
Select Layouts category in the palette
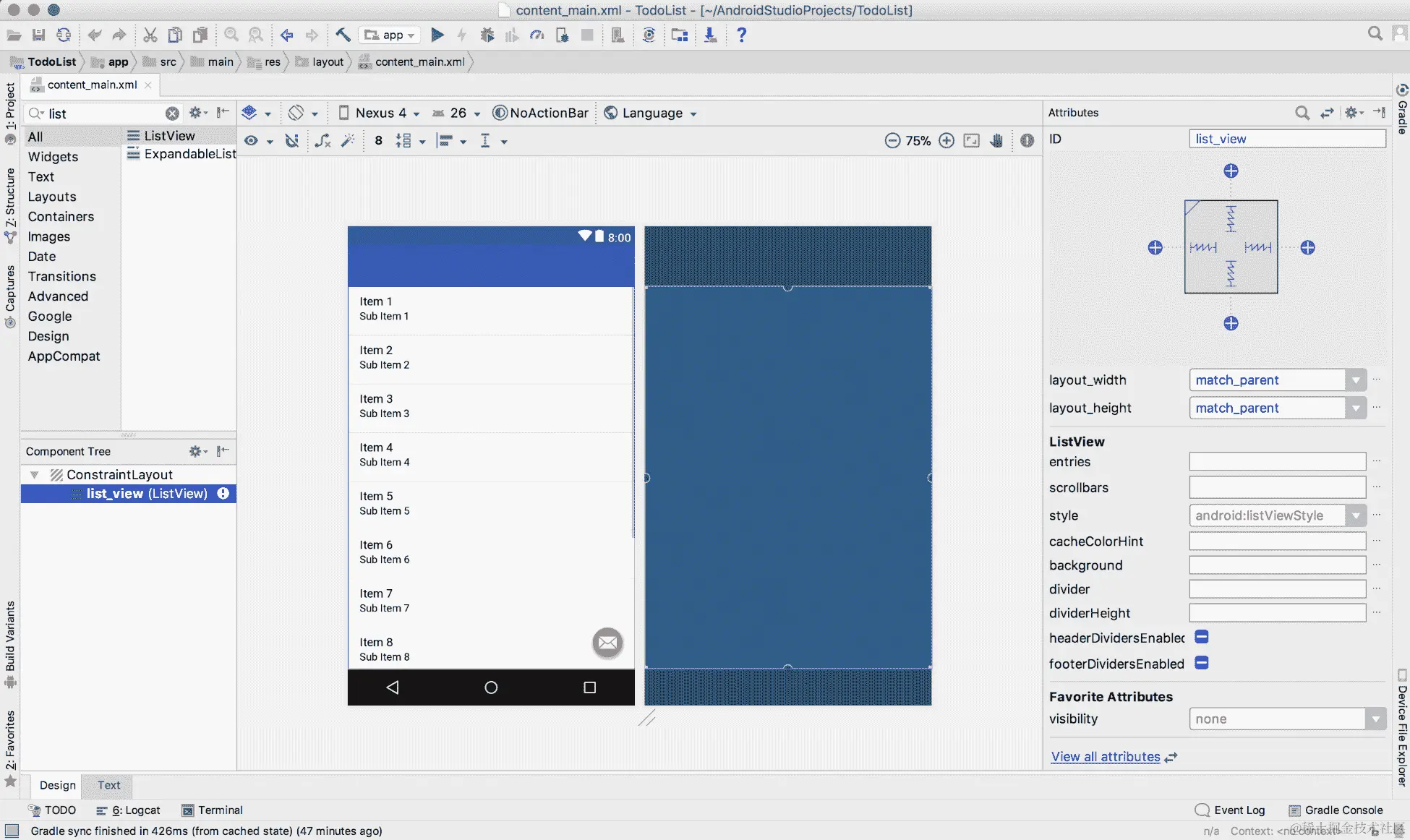click(52, 197)
